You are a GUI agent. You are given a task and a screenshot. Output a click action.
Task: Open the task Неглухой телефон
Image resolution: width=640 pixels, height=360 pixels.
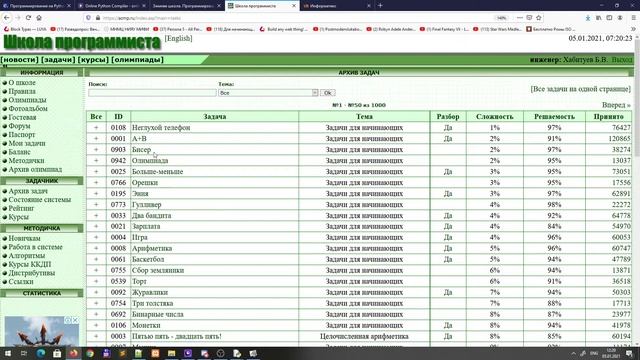[161, 128]
